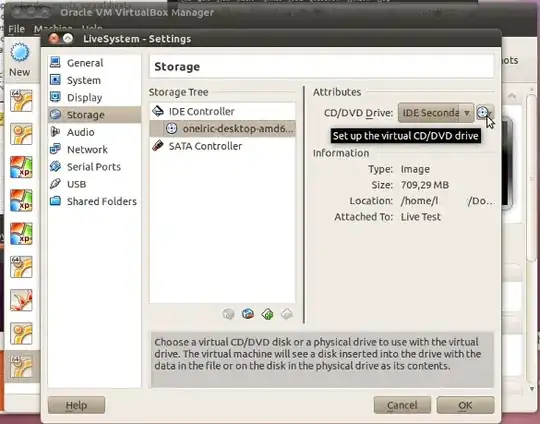540x424 pixels.
Task: Click the '709,29 MB' size value
Action: click(425, 185)
